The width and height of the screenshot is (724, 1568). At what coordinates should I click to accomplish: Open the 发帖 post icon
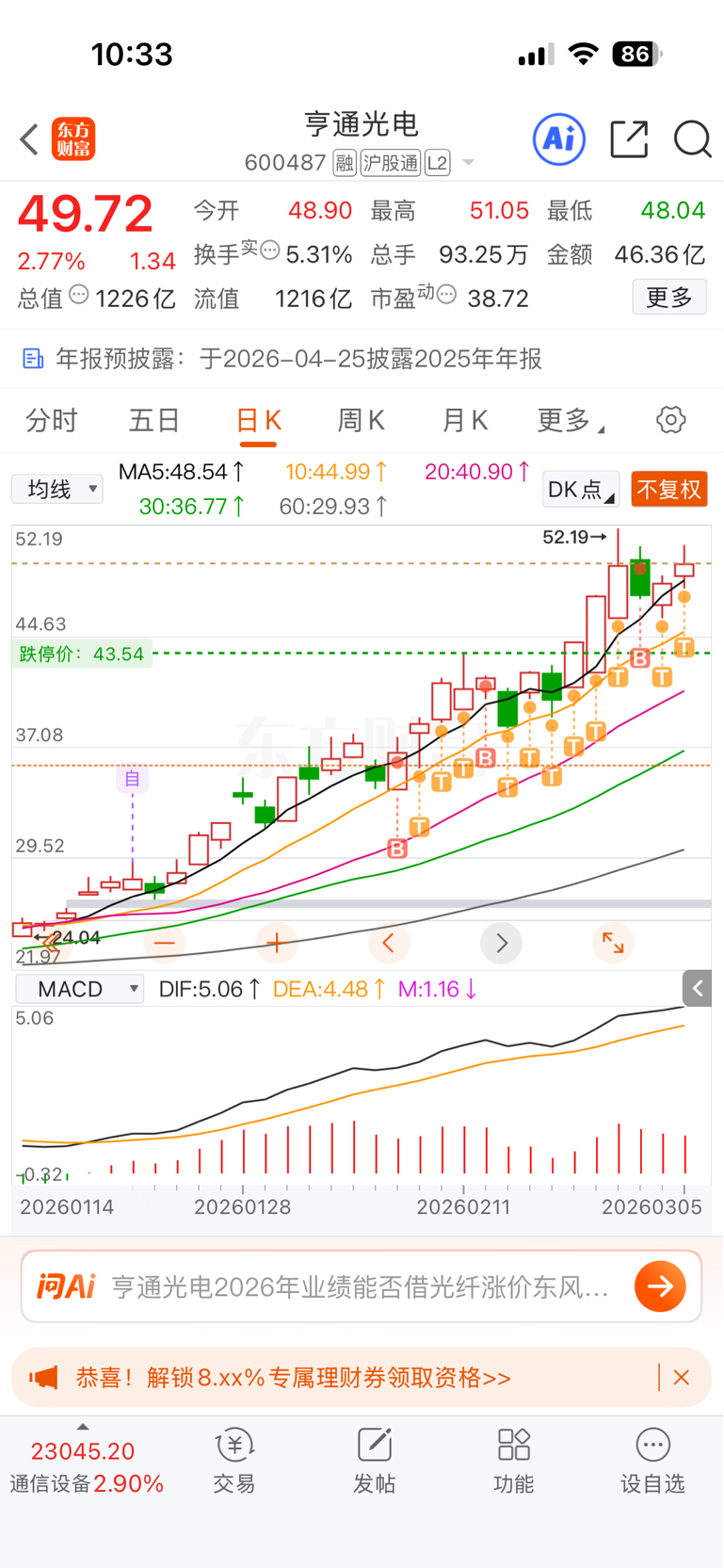(374, 1462)
